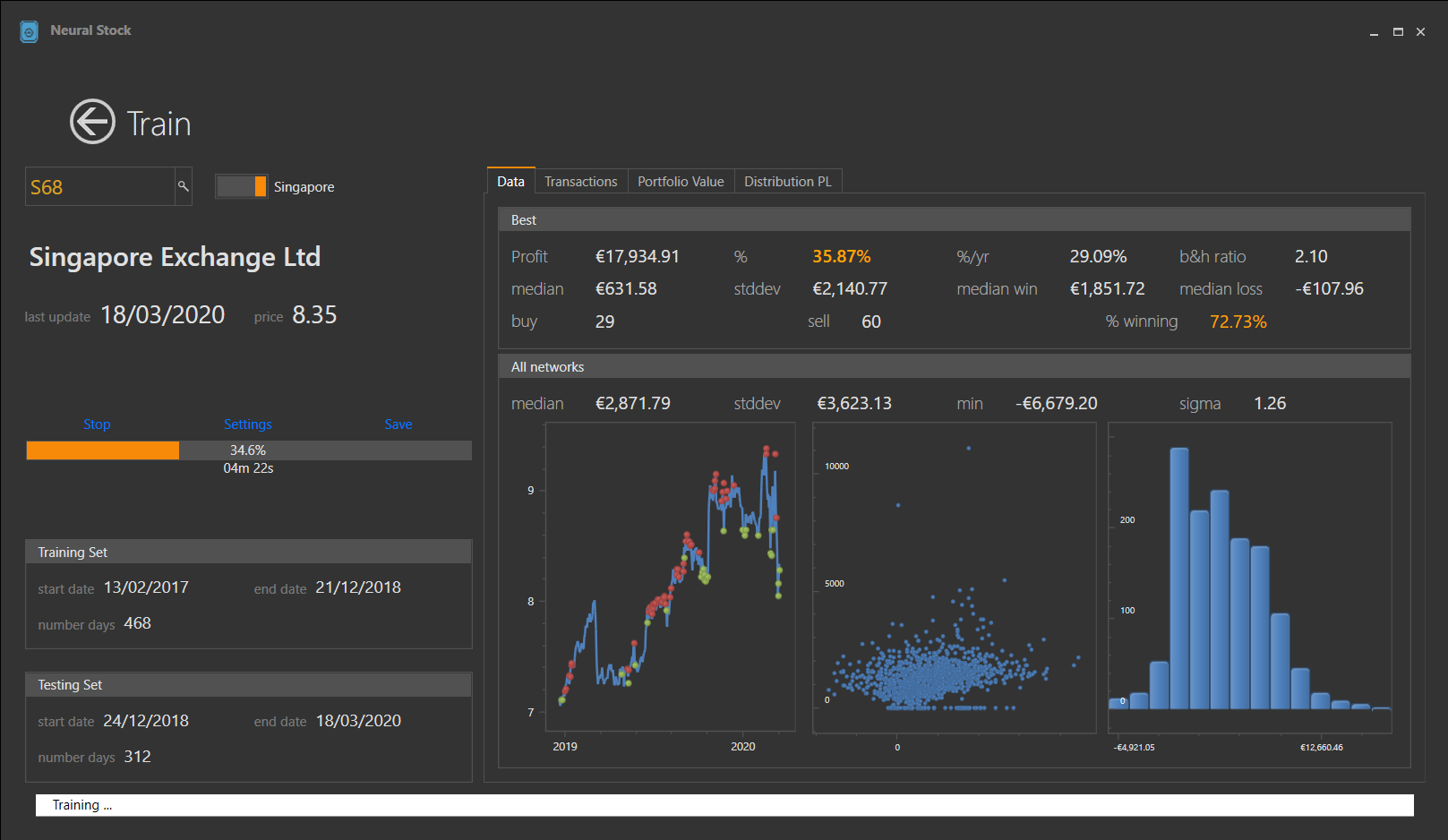Click the price value 8.35
1448x840 pixels.
point(314,315)
